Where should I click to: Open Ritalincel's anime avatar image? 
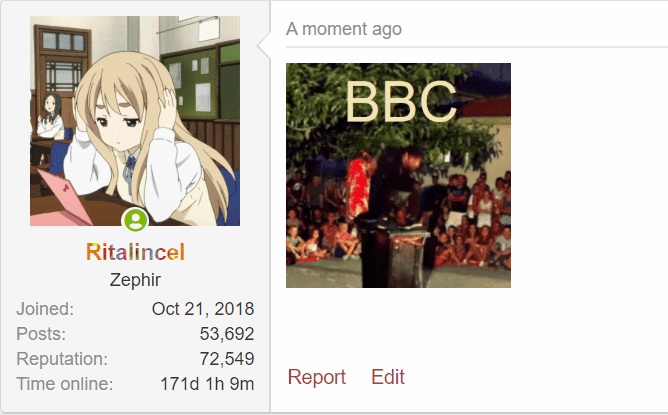click(135, 121)
